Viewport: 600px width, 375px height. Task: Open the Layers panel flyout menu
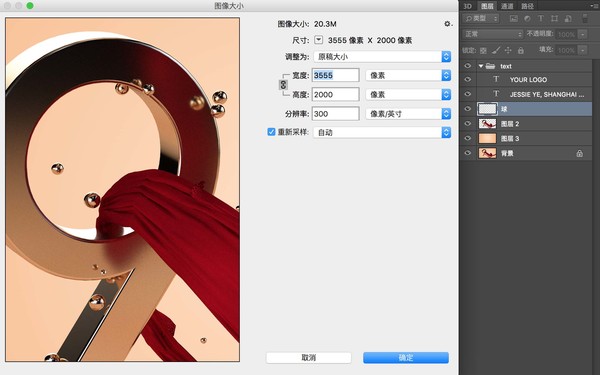click(x=595, y=6)
